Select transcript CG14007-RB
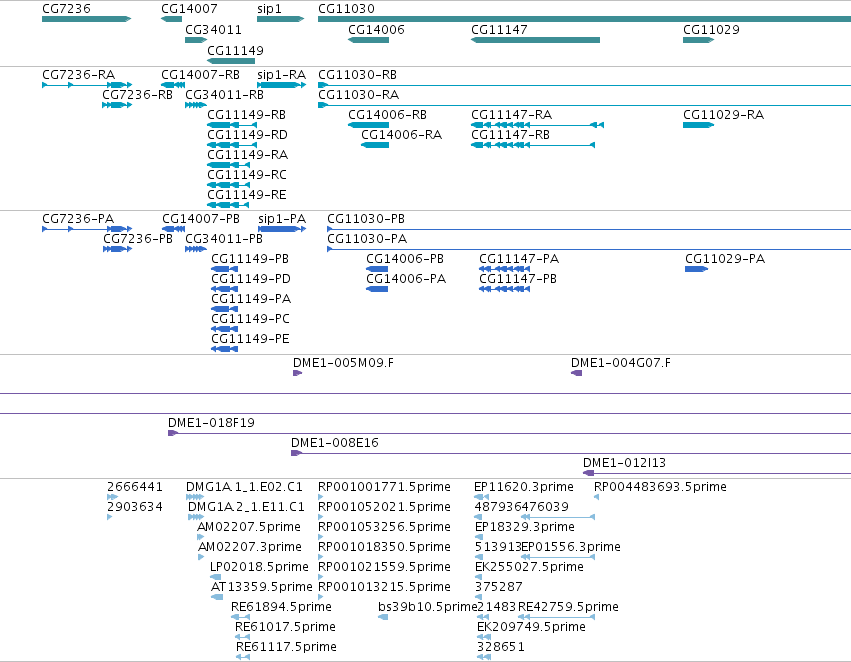This screenshot has height=662, width=851. 173,85
